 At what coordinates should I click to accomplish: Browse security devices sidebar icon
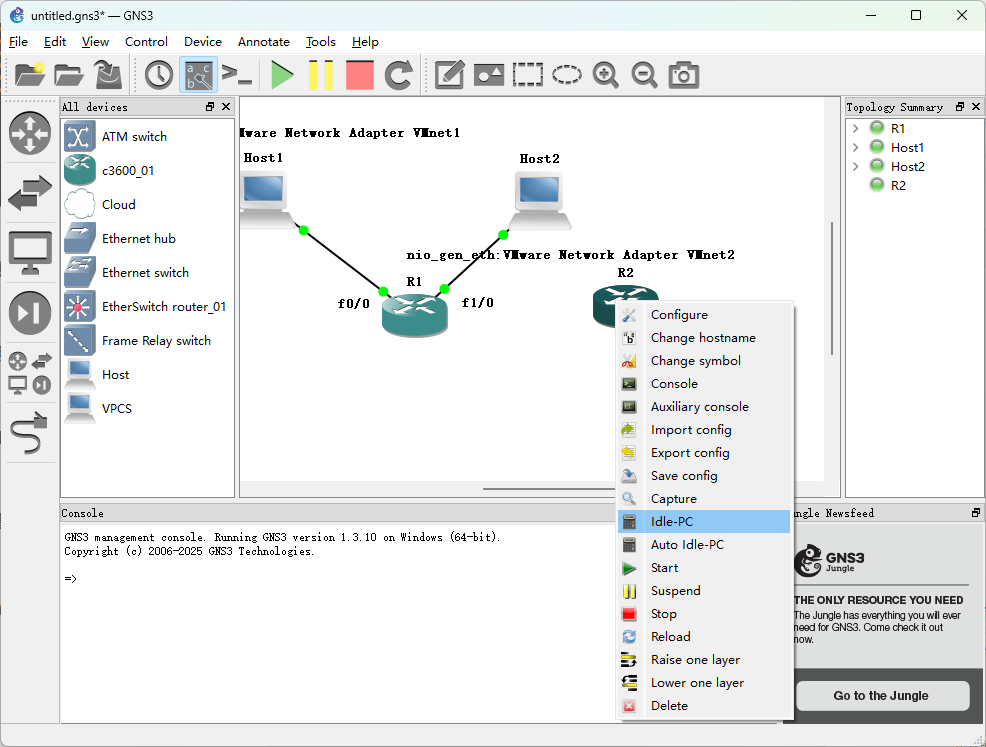(30, 313)
